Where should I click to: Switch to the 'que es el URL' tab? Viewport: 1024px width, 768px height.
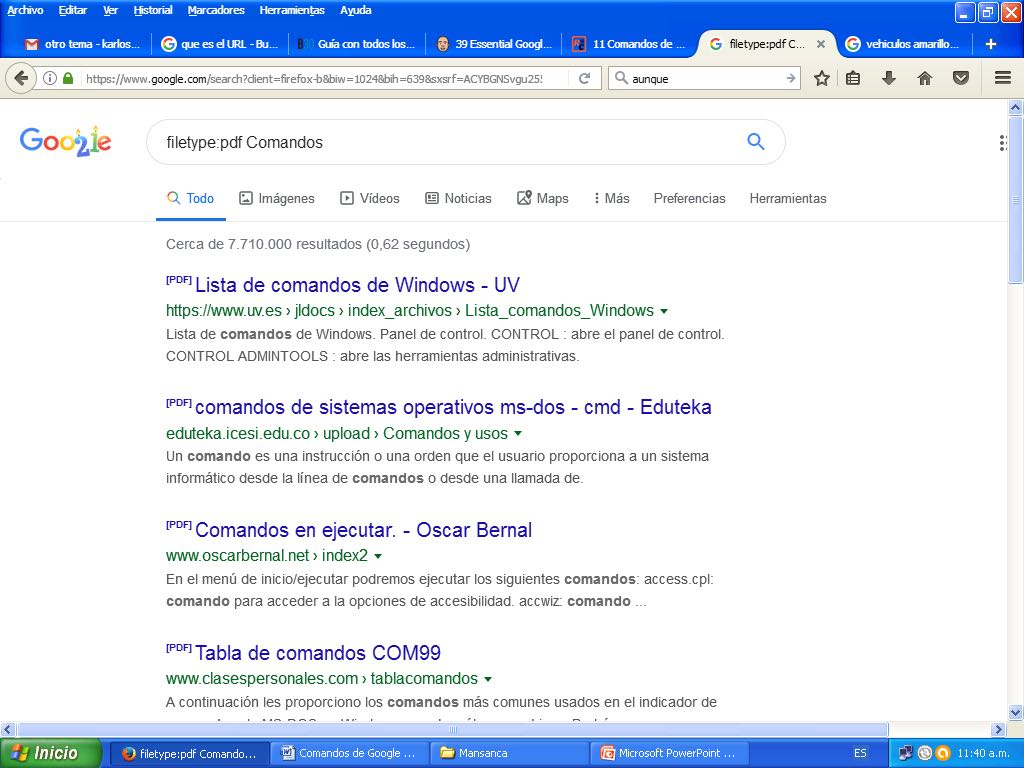click(x=219, y=44)
